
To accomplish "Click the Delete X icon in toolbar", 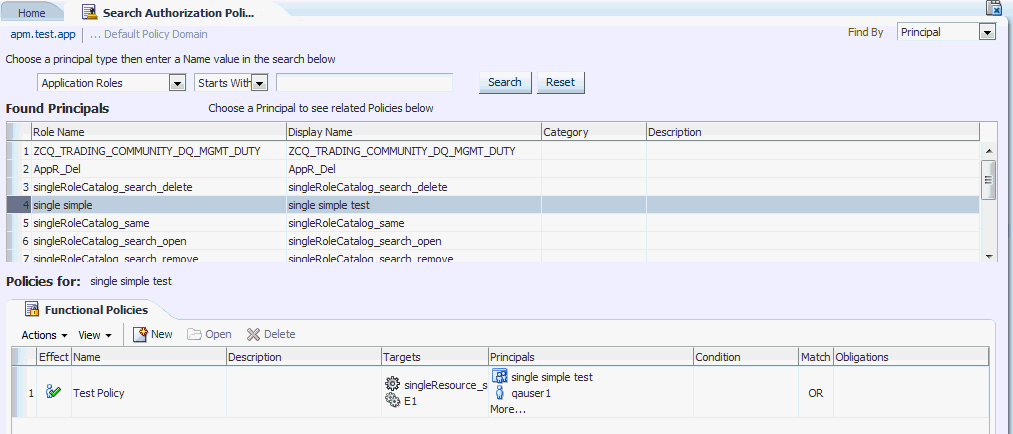I will point(253,334).
